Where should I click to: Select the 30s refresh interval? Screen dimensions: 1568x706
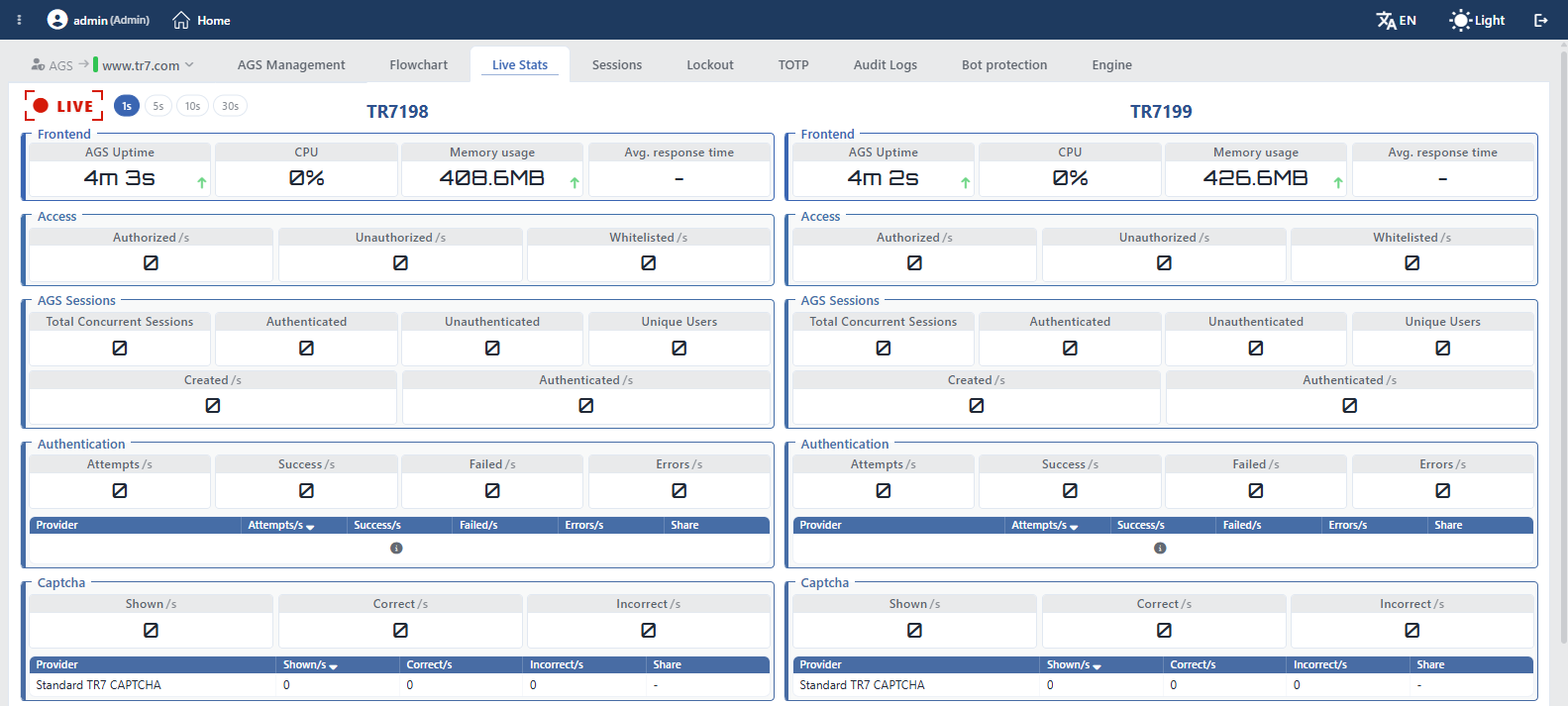coord(230,106)
